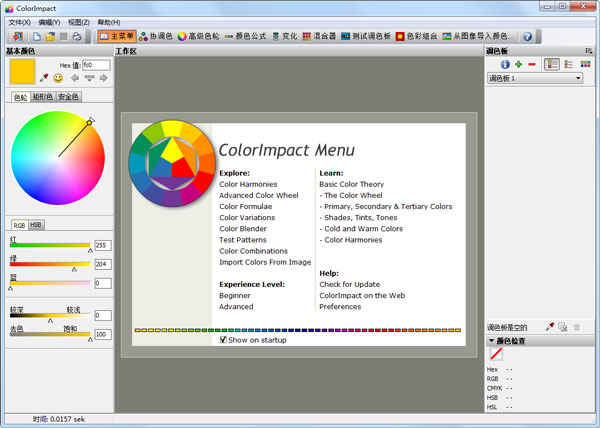Screen dimensions: 600x428
Task: Open the 高级色轮 advanced color wheel
Action: pos(199,36)
